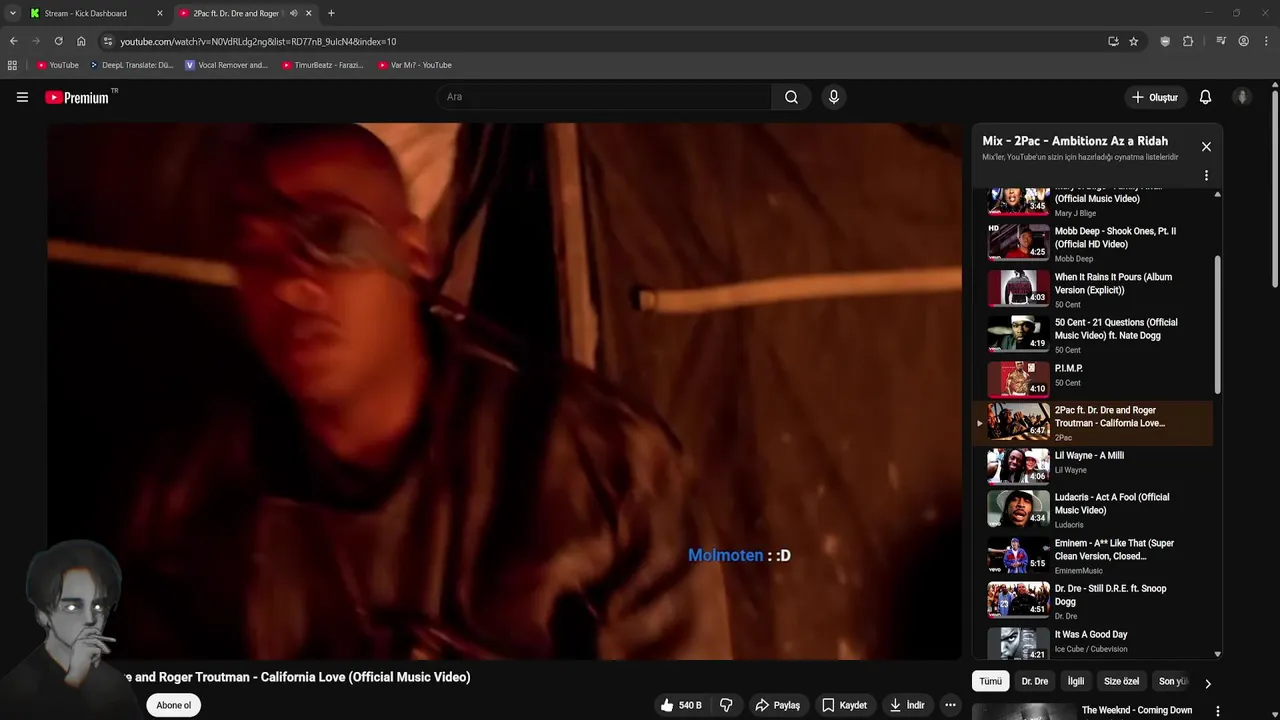Bookmark this page with star icon

click(x=1133, y=41)
